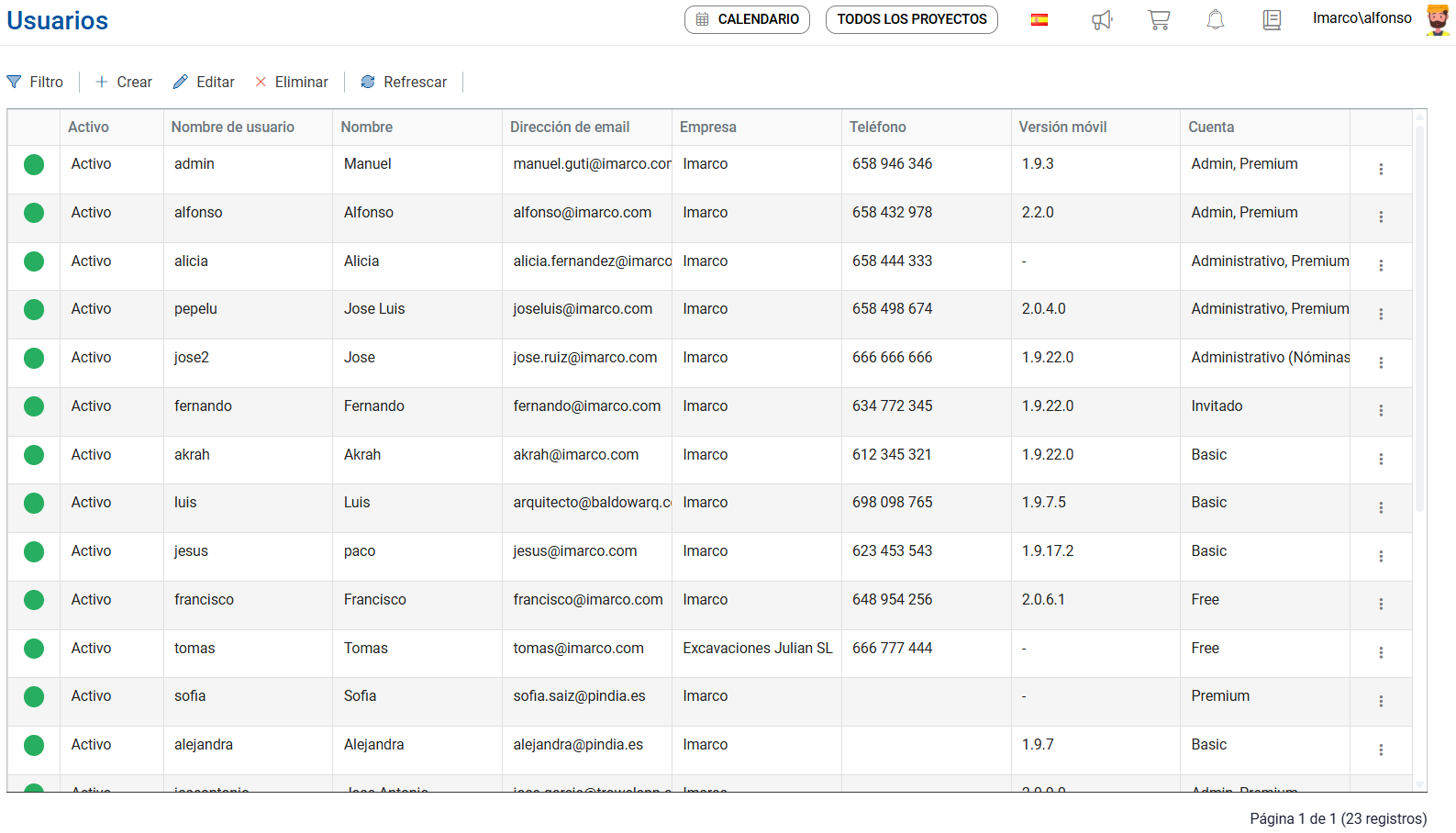Click the table's vertical scrollbar
This screenshot has width=1456, height=833.
(x=1419, y=321)
